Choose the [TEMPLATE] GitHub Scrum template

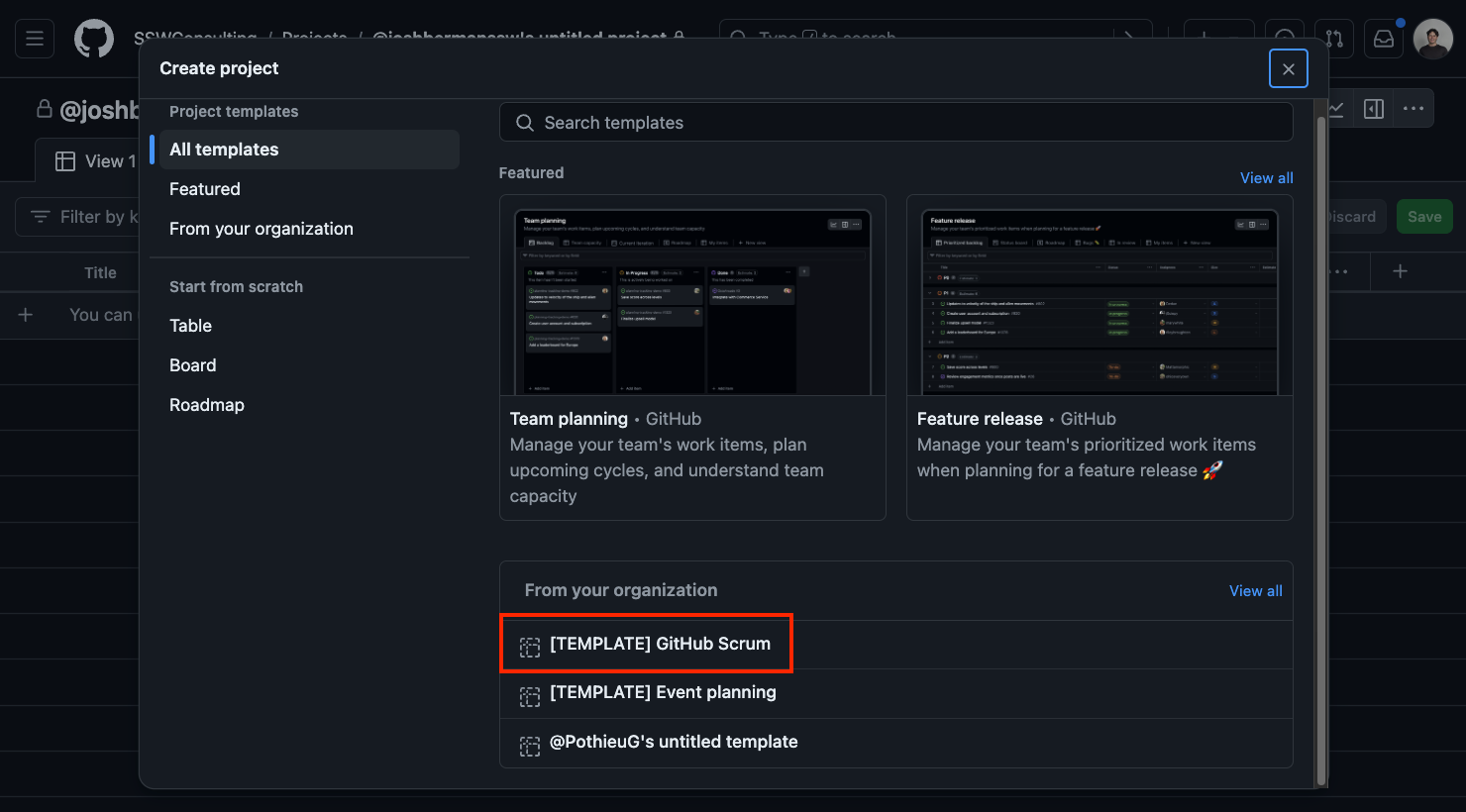[660, 645]
